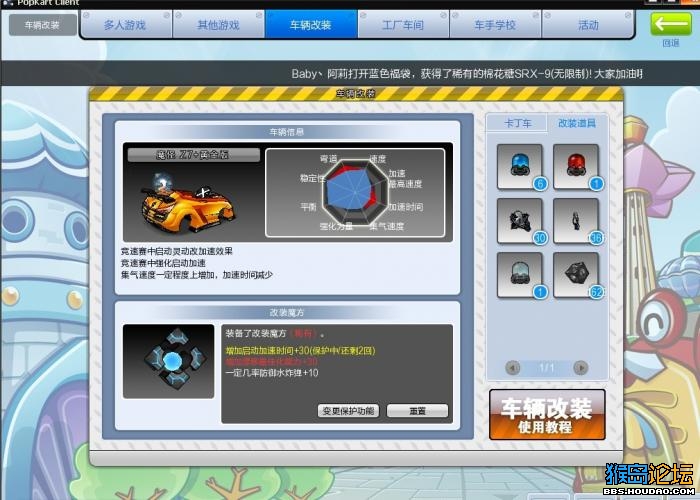Select the gray dome item with count 1
This screenshot has height=500, width=700.
click(520, 275)
